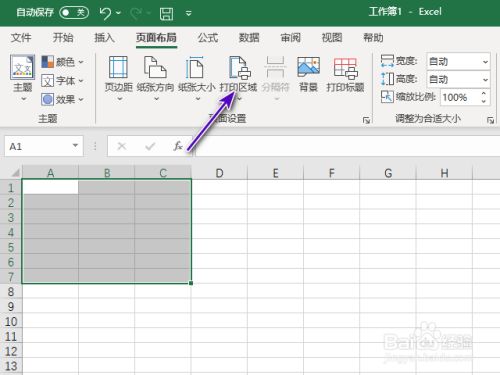Click the save icon in title bar

tap(166, 13)
